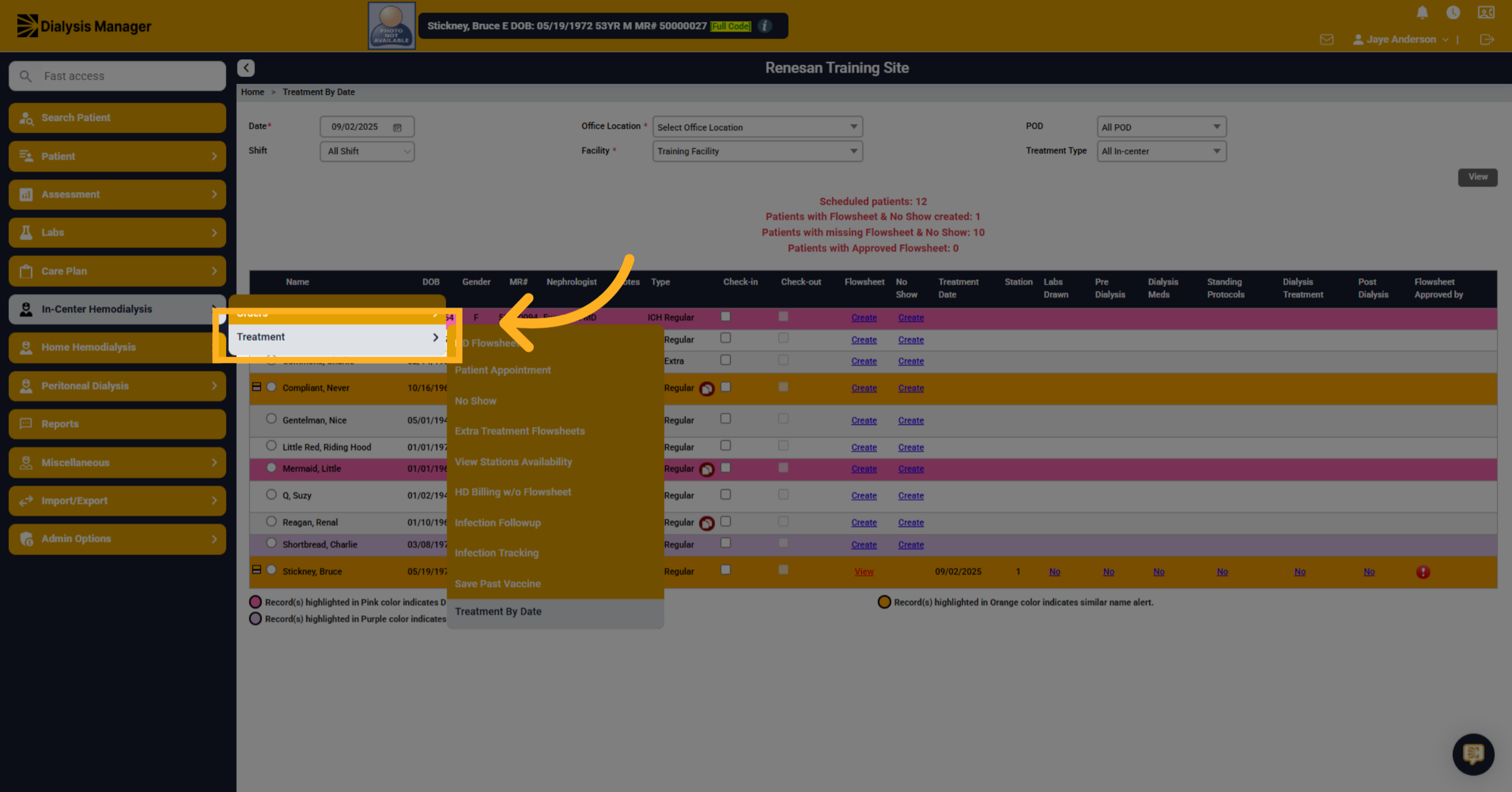1512x792 pixels.
Task: Click the Fast access search field
Action: click(x=117, y=76)
